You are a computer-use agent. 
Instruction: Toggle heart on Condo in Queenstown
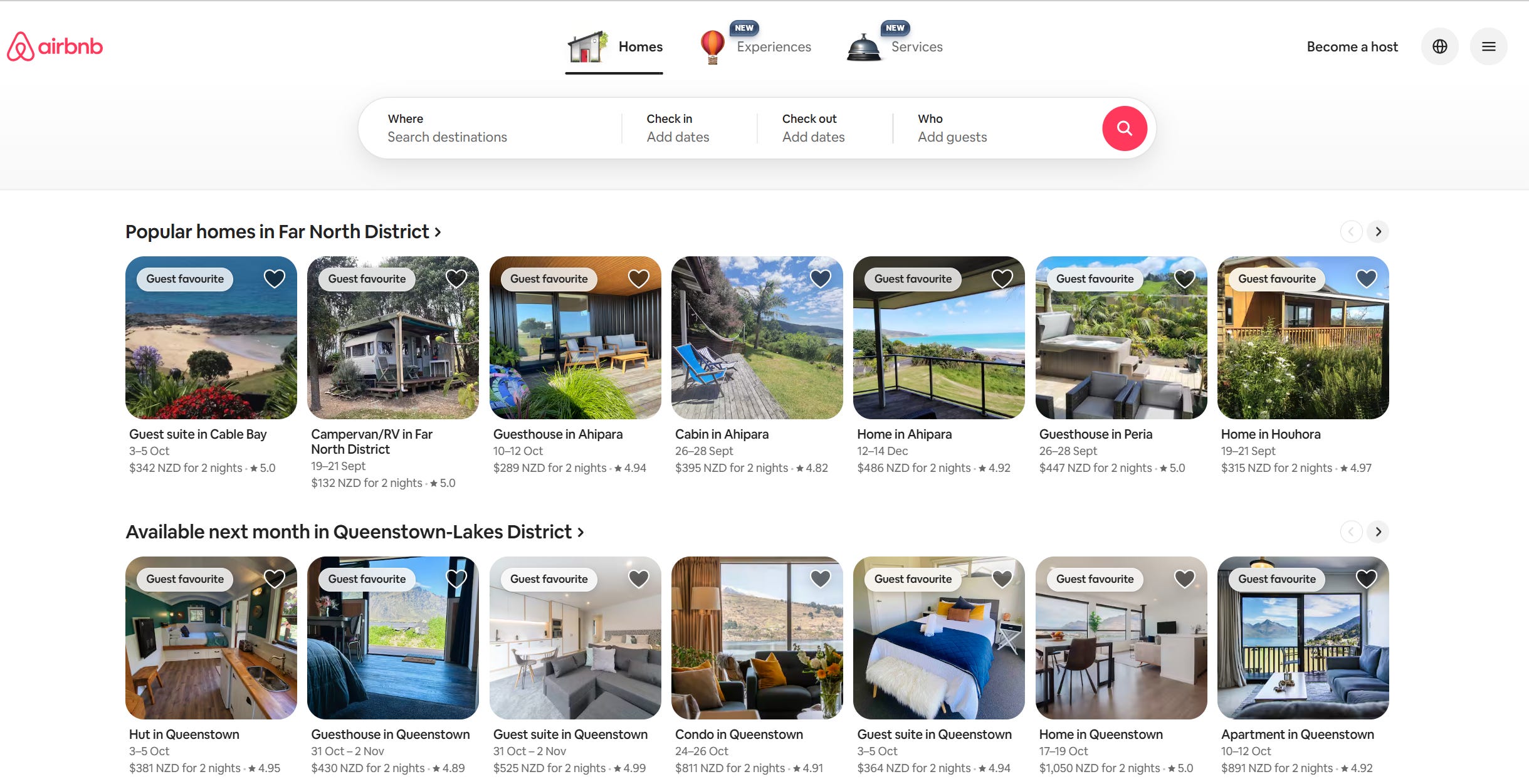pyautogui.click(x=820, y=578)
